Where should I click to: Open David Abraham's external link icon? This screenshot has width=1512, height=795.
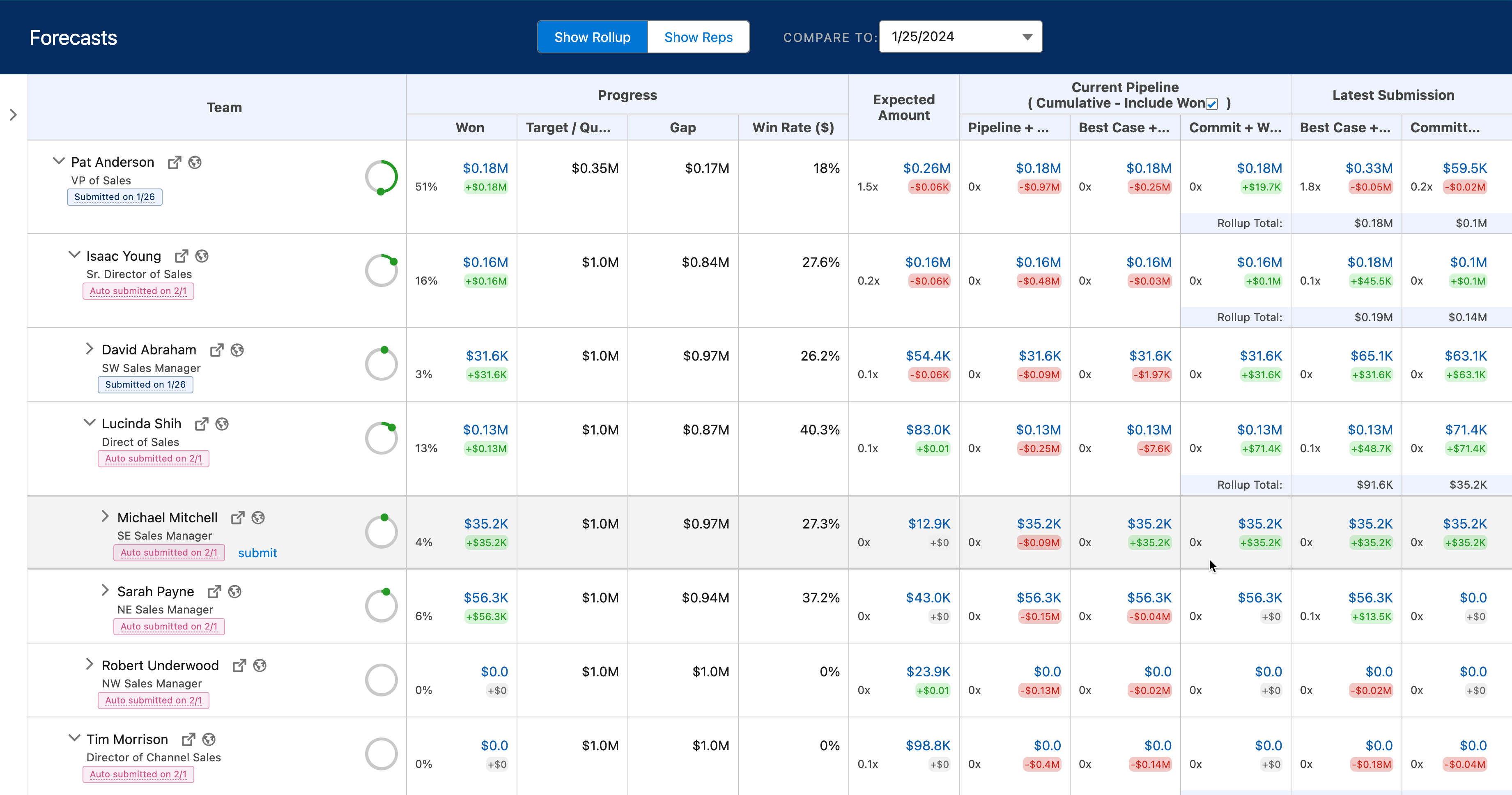pos(216,351)
